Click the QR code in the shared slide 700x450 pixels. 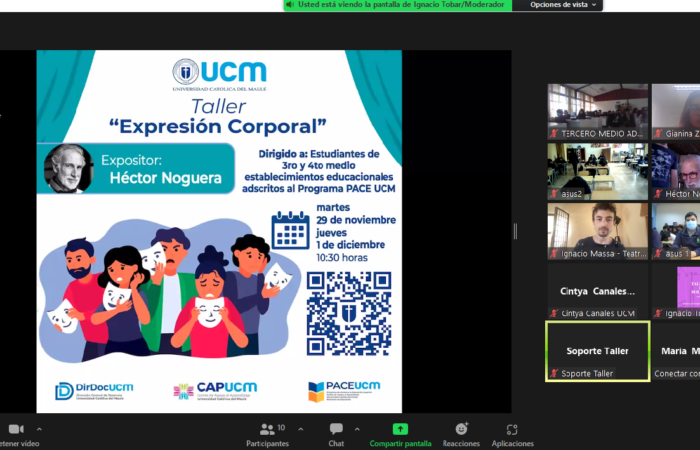click(349, 314)
